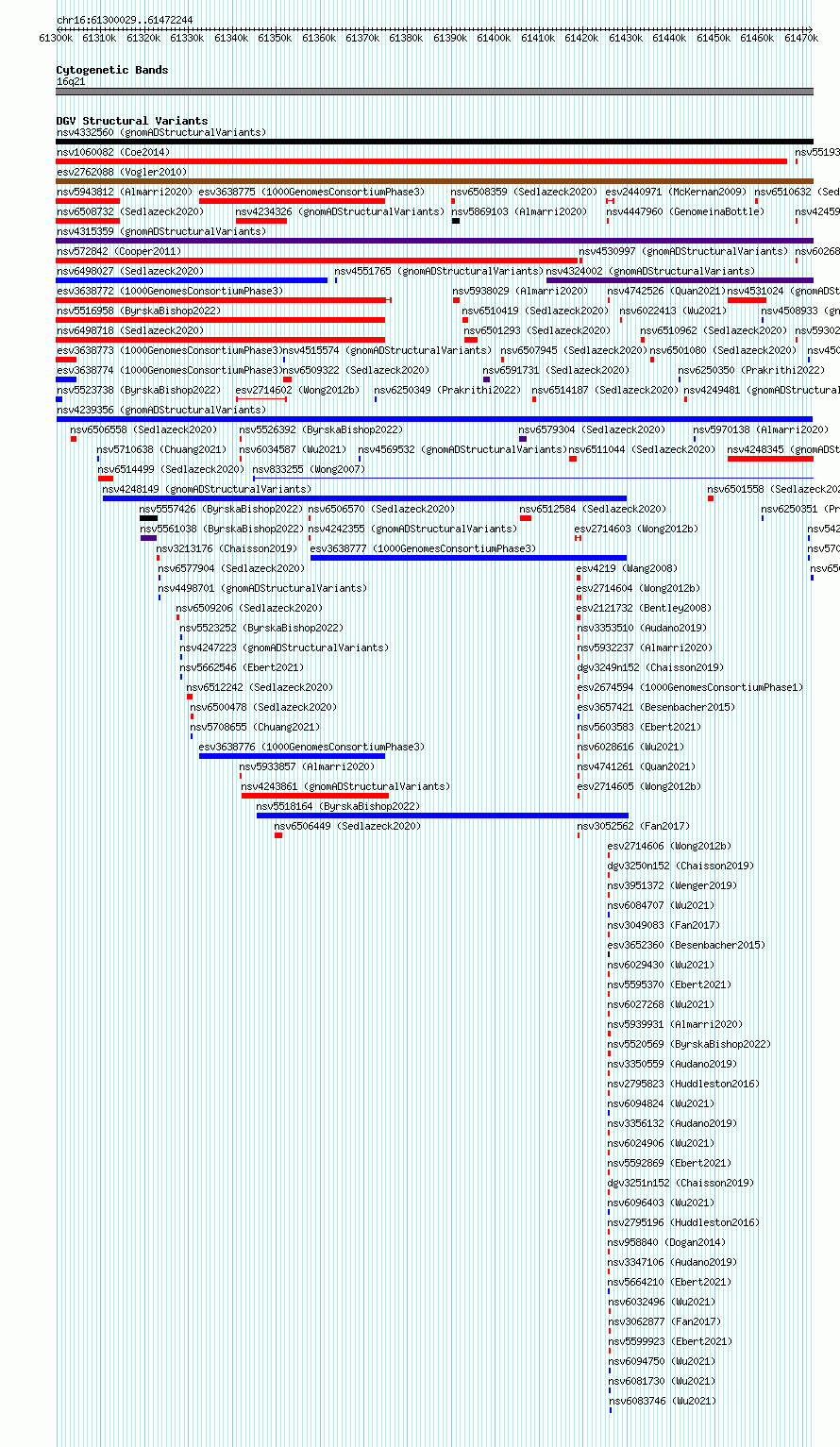Open nsv5938029 (Almarri2020) variant
840x1447 pixels.
tap(520, 291)
